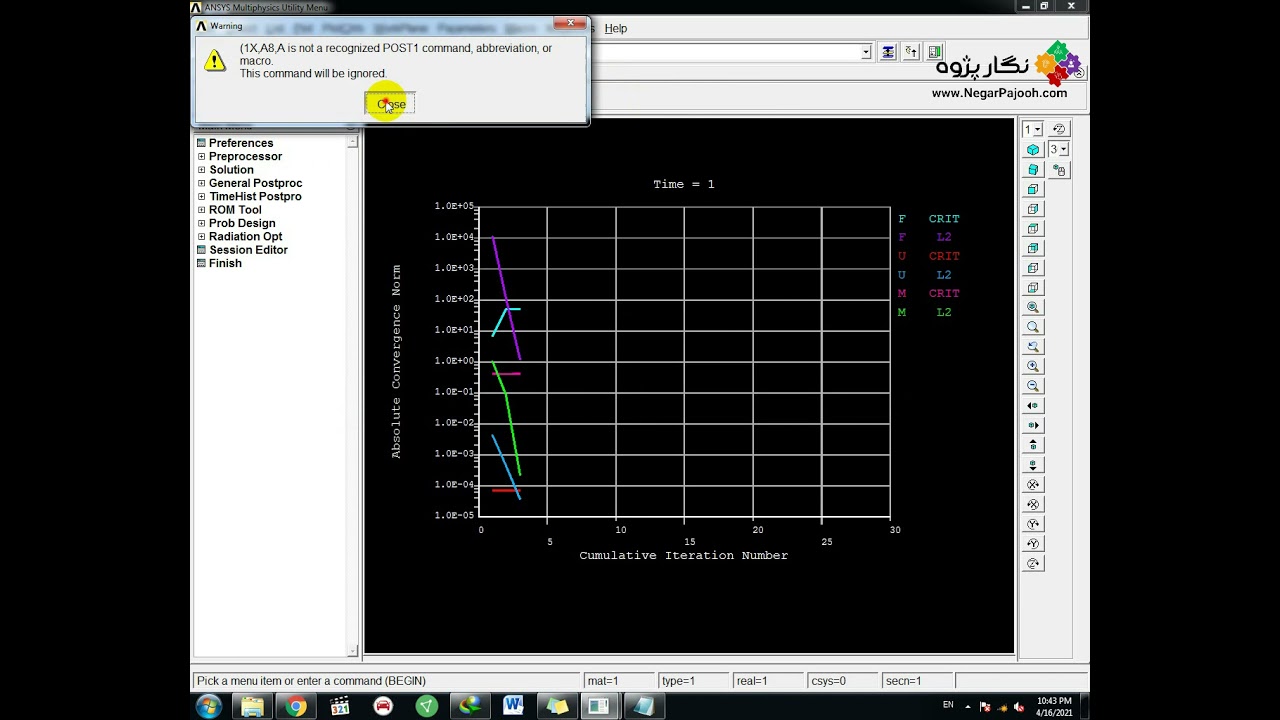The width and height of the screenshot is (1280, 720).
Task: Click the Reset Picking toolbar icon
Action: click(x=911, y=52)
